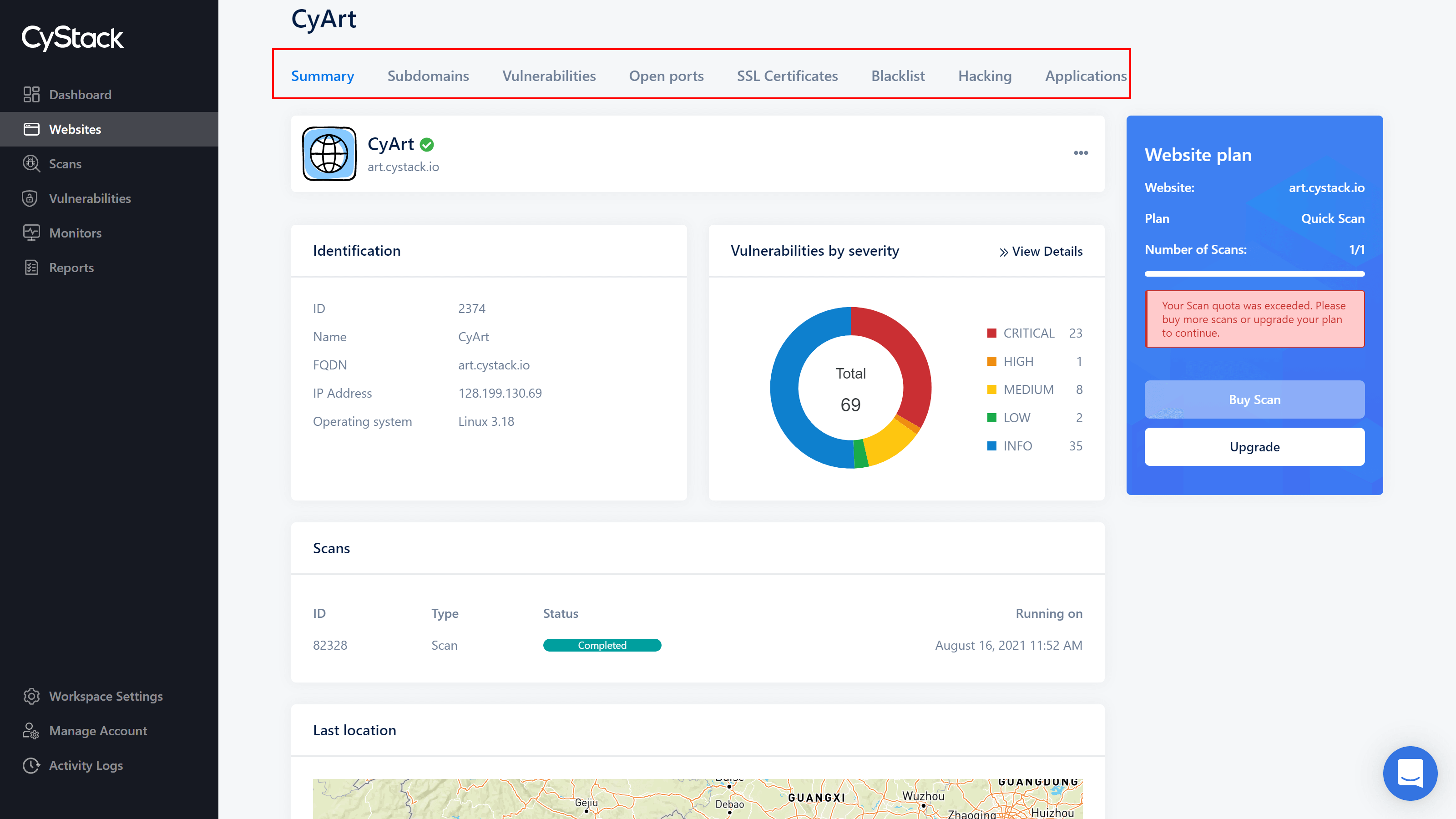
Task: Click the IP address 128.199.130.69
Action: pos(500,393)
